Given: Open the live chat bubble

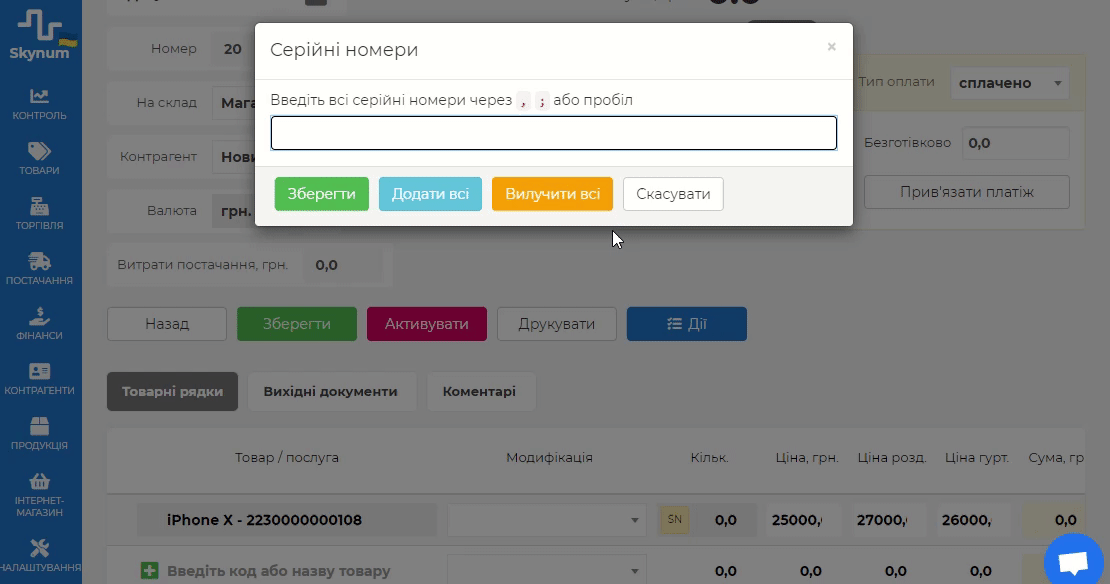Looking at the screenshot, I should 1072,563.
